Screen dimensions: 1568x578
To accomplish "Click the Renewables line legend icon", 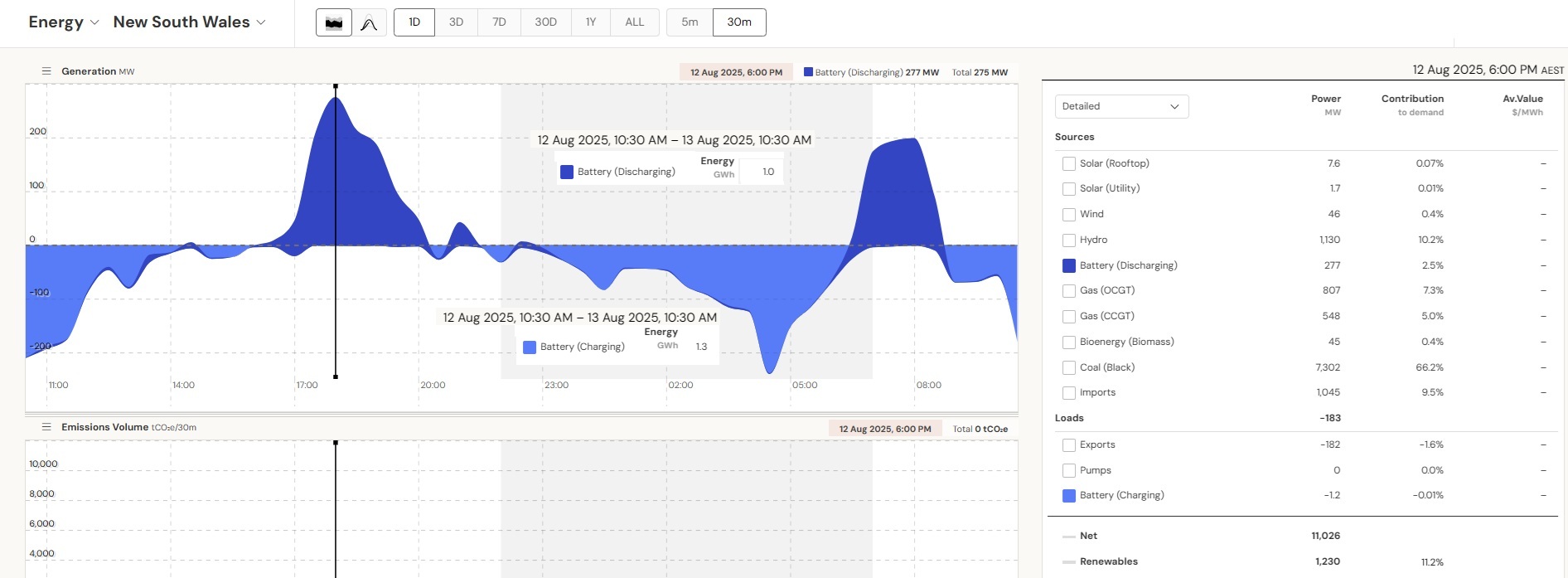I will pyautogui.click(x=1069, y=562).
